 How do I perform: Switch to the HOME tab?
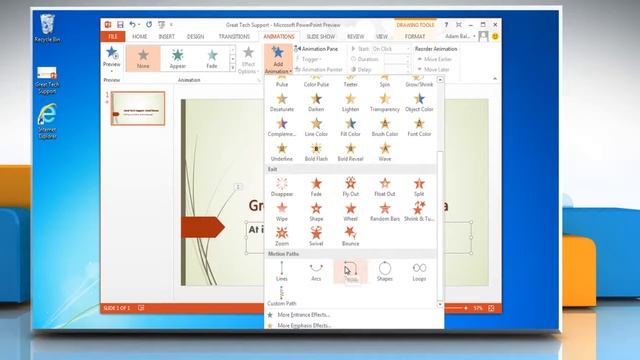click(140, 37)
